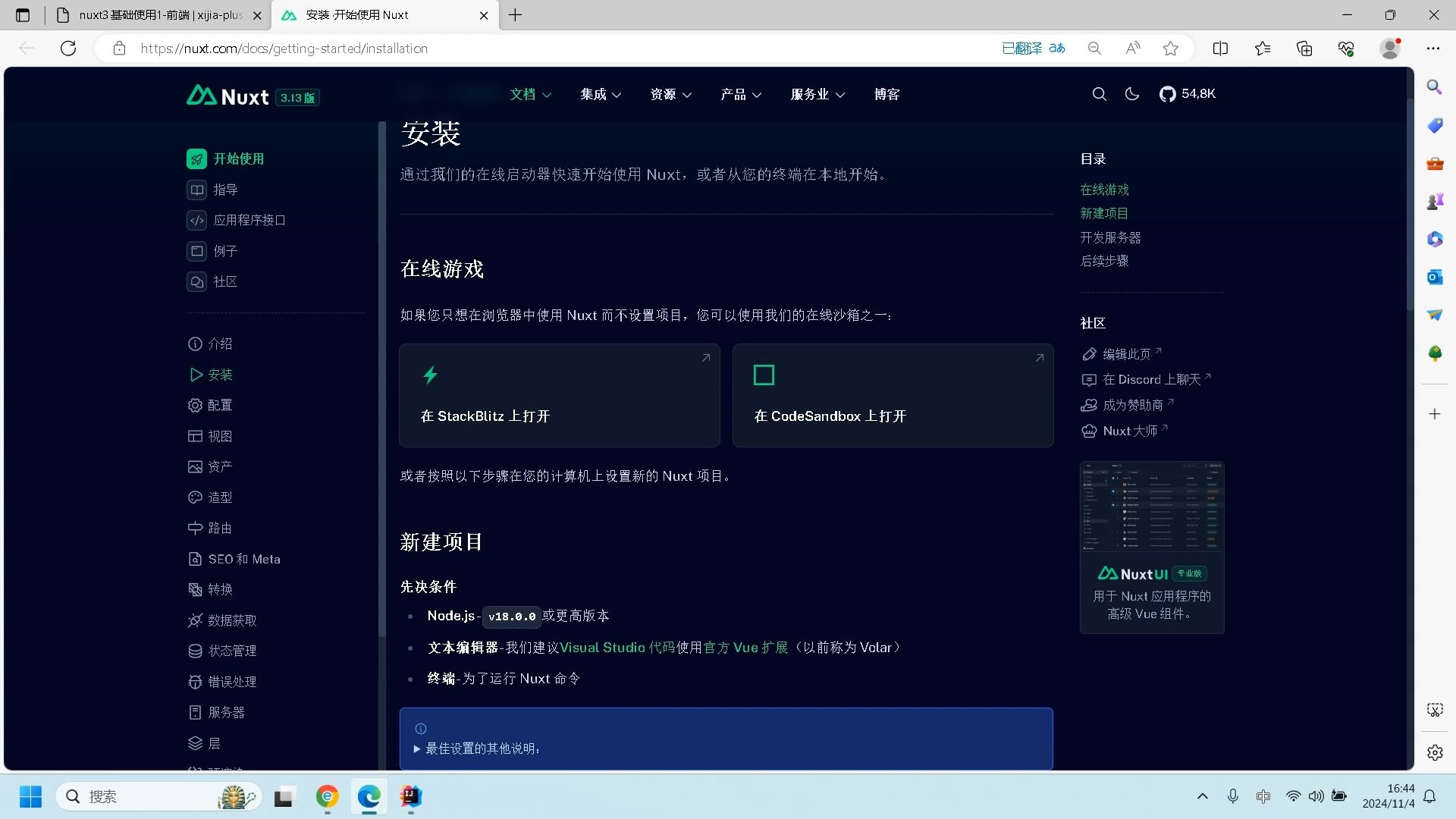Open 例子 section in sidebar
The height and width of the screenshot is (819, 1456).
click(x=212, y=251)
